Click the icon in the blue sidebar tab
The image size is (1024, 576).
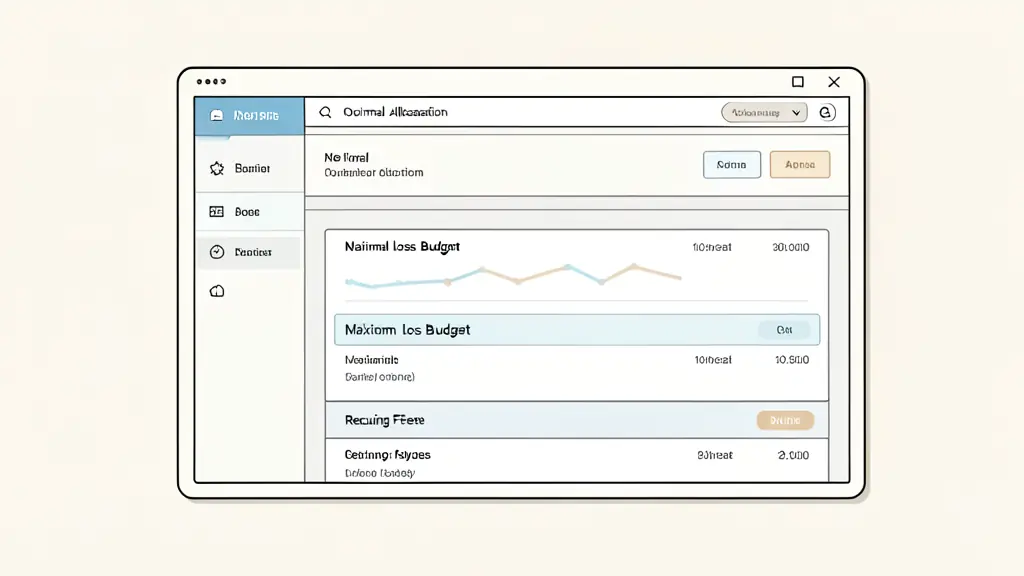(216, 116)
